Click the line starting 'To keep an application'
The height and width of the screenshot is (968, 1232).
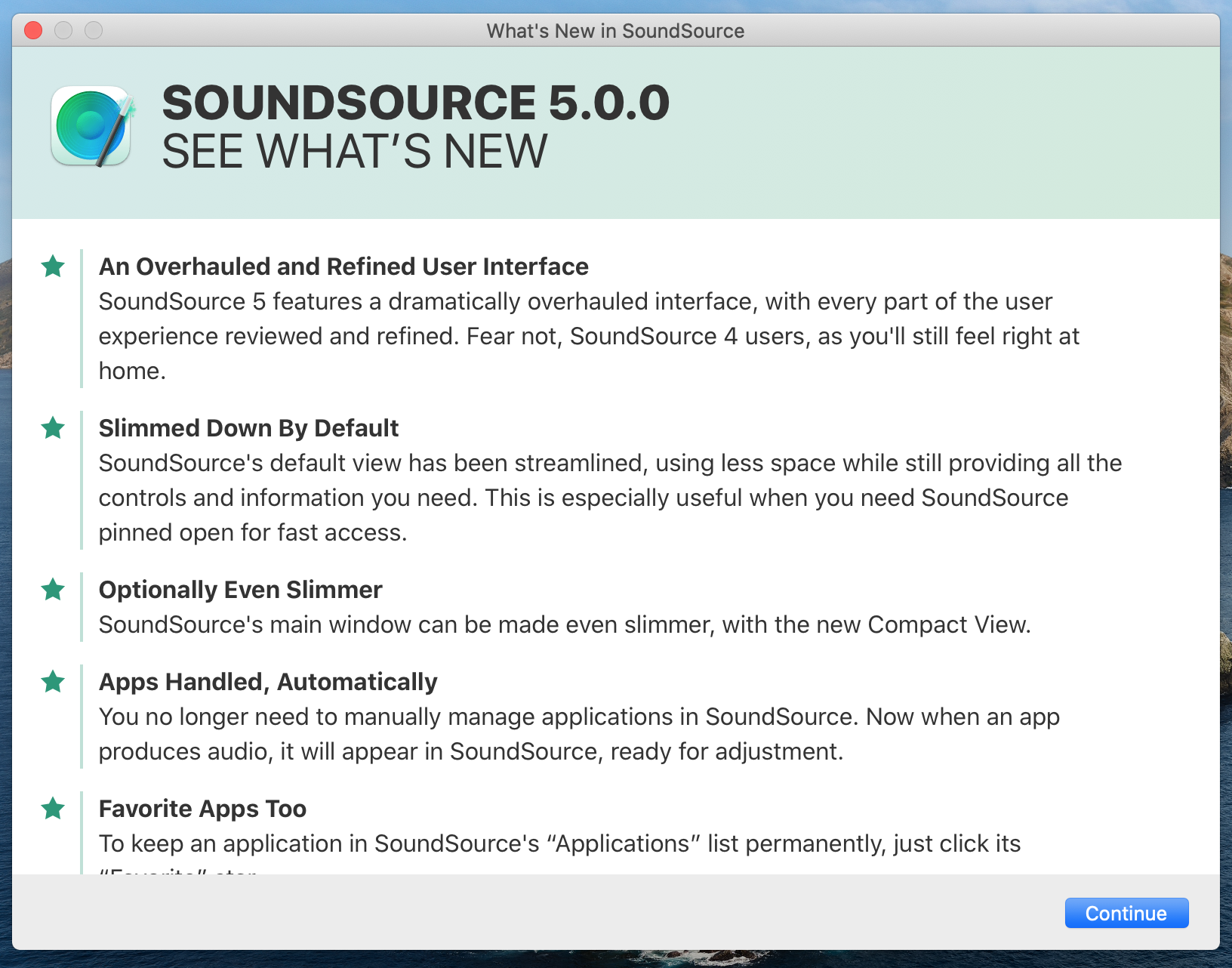[x=559, y=843]
